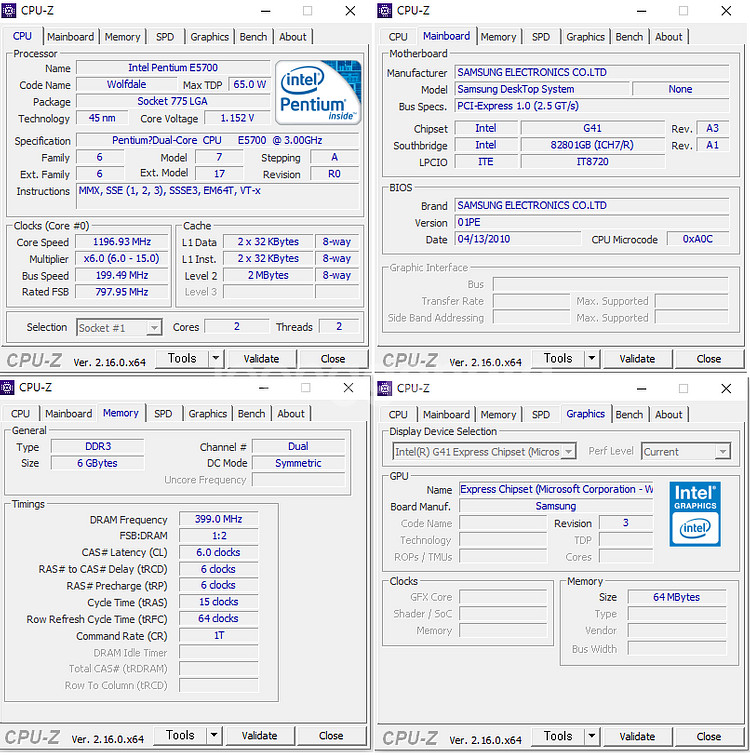Click the 0xA0C CPU microcode value
The width and height of the screenshot is (750, 755).
coord(698,239)
